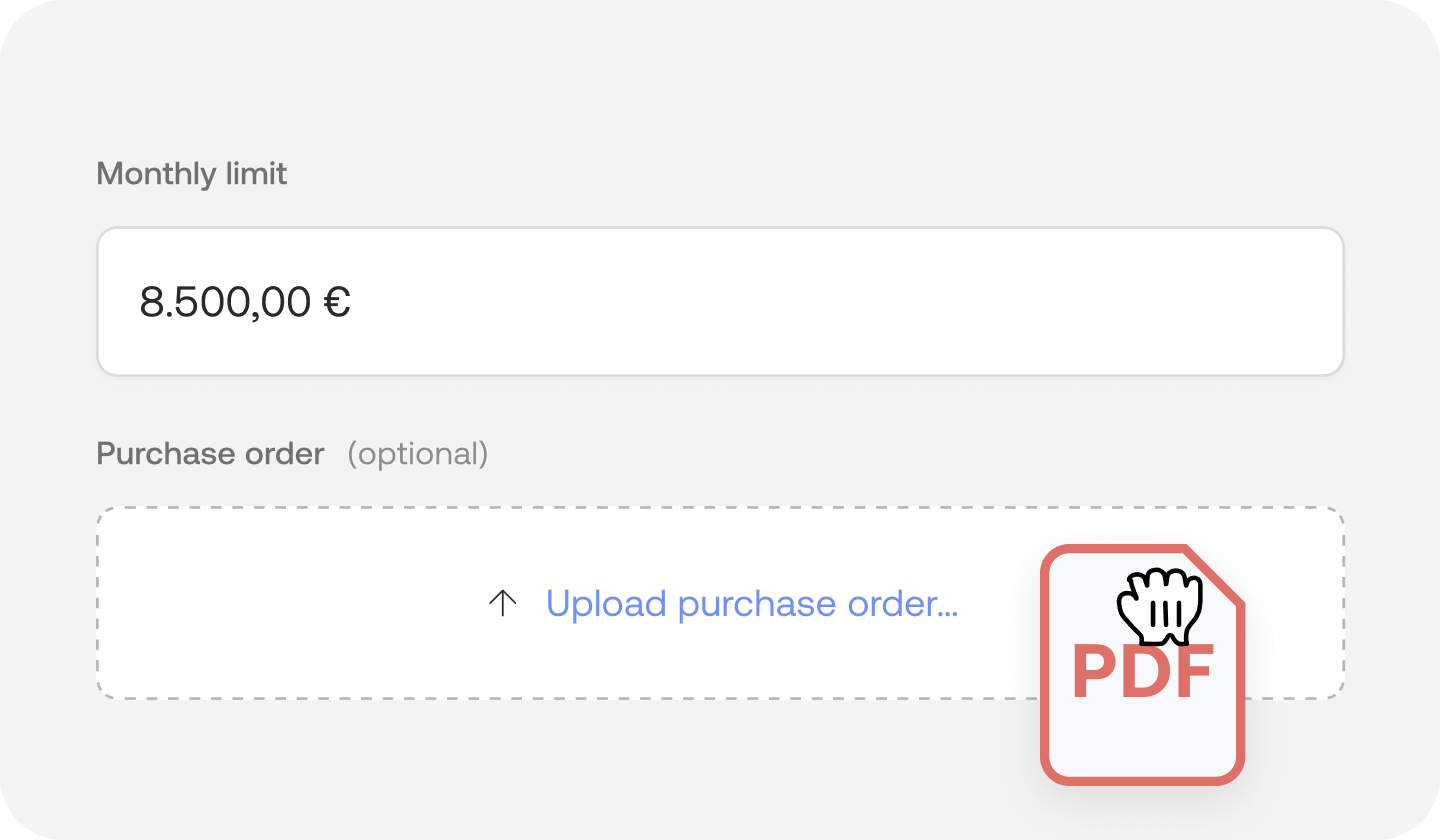Click the dragged PDF thumbnail's left edge
Screen dimensions: 1440x840
1045,690
